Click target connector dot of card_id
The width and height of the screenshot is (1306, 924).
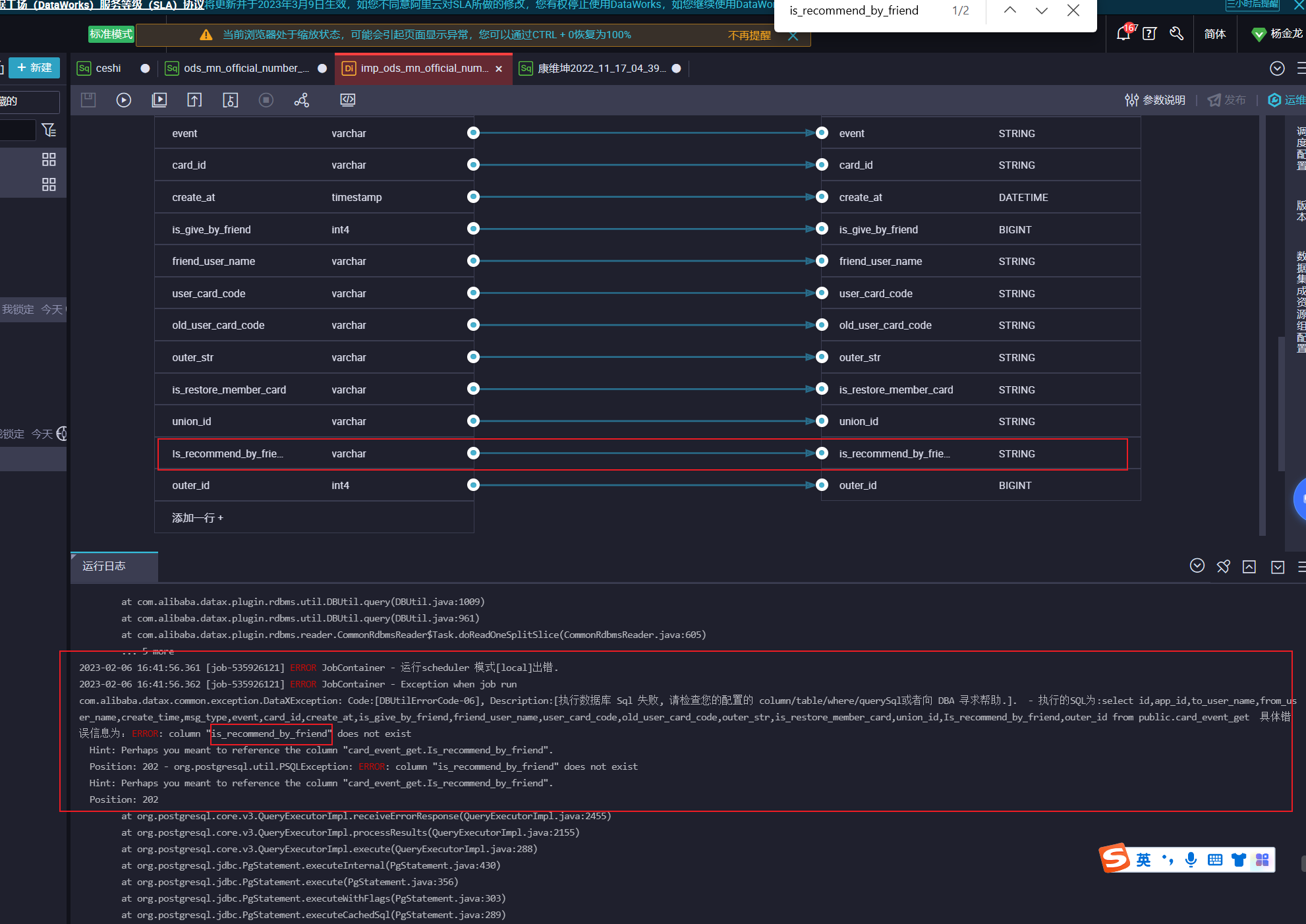[x=822, y=165]
